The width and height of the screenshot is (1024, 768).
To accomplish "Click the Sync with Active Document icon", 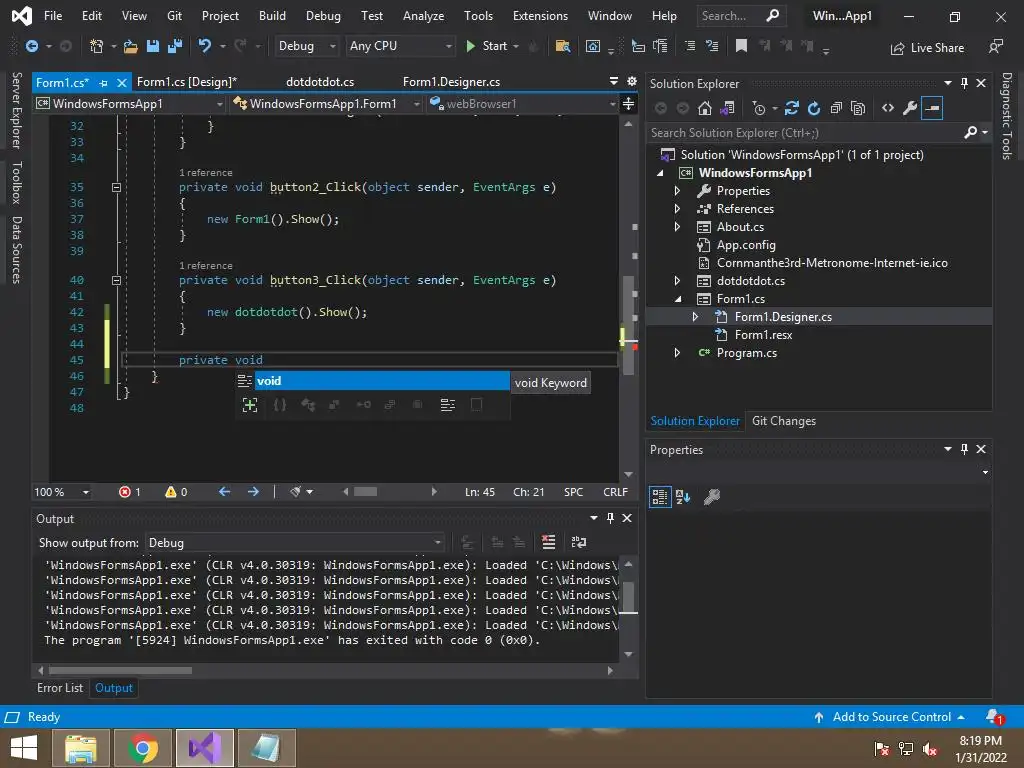I will pyautogui.click(x=792, y=108).
